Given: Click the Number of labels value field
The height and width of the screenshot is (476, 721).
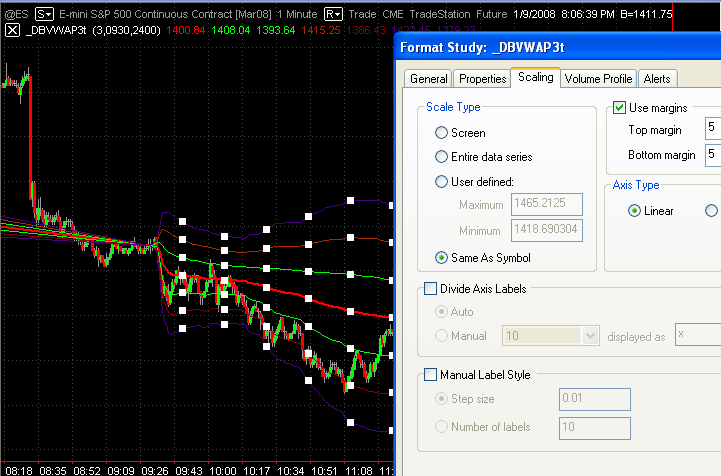Looking at the screenshot, I should [595, 428].
